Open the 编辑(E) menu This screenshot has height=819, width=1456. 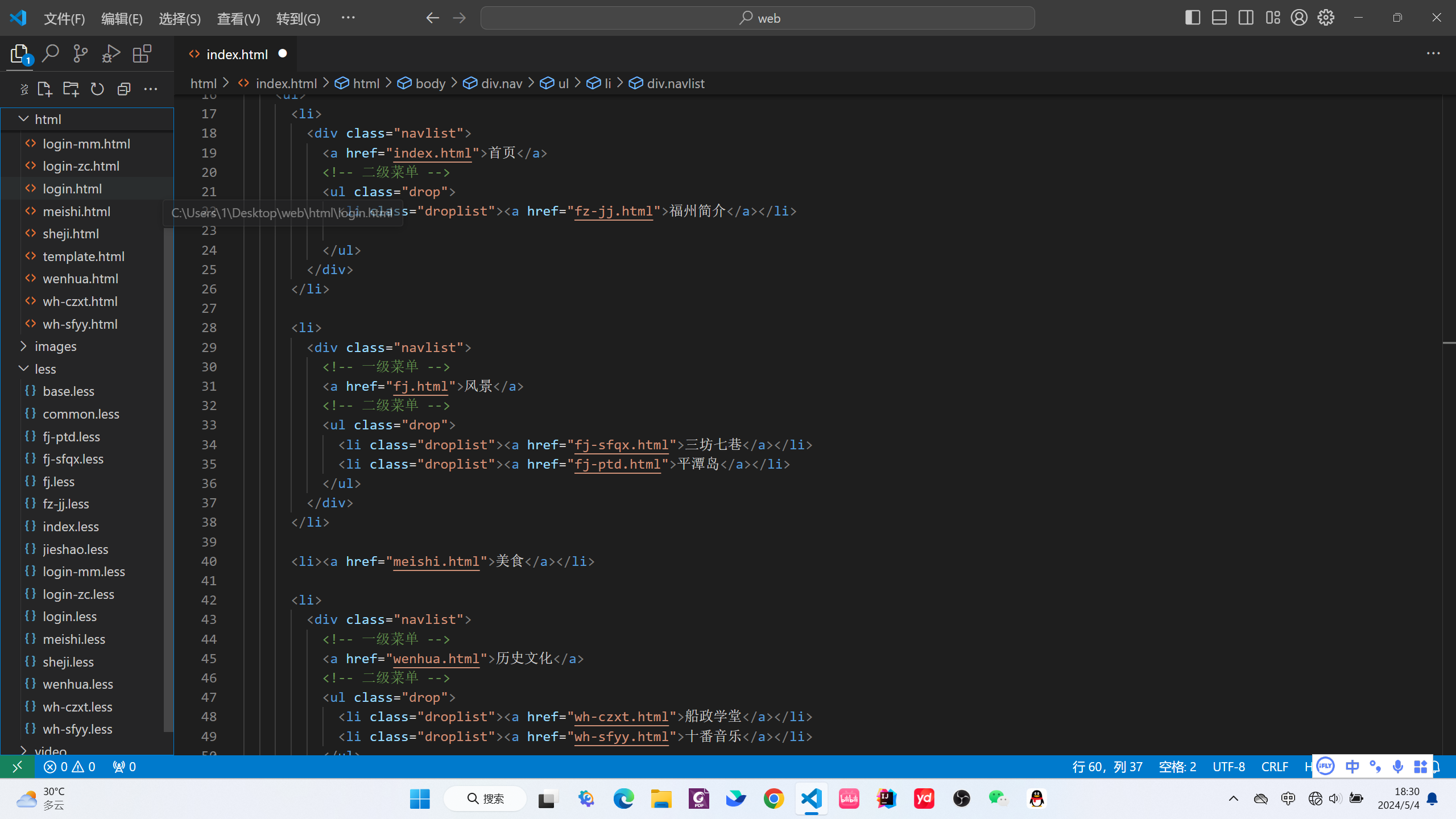click(x=122, y=19)
